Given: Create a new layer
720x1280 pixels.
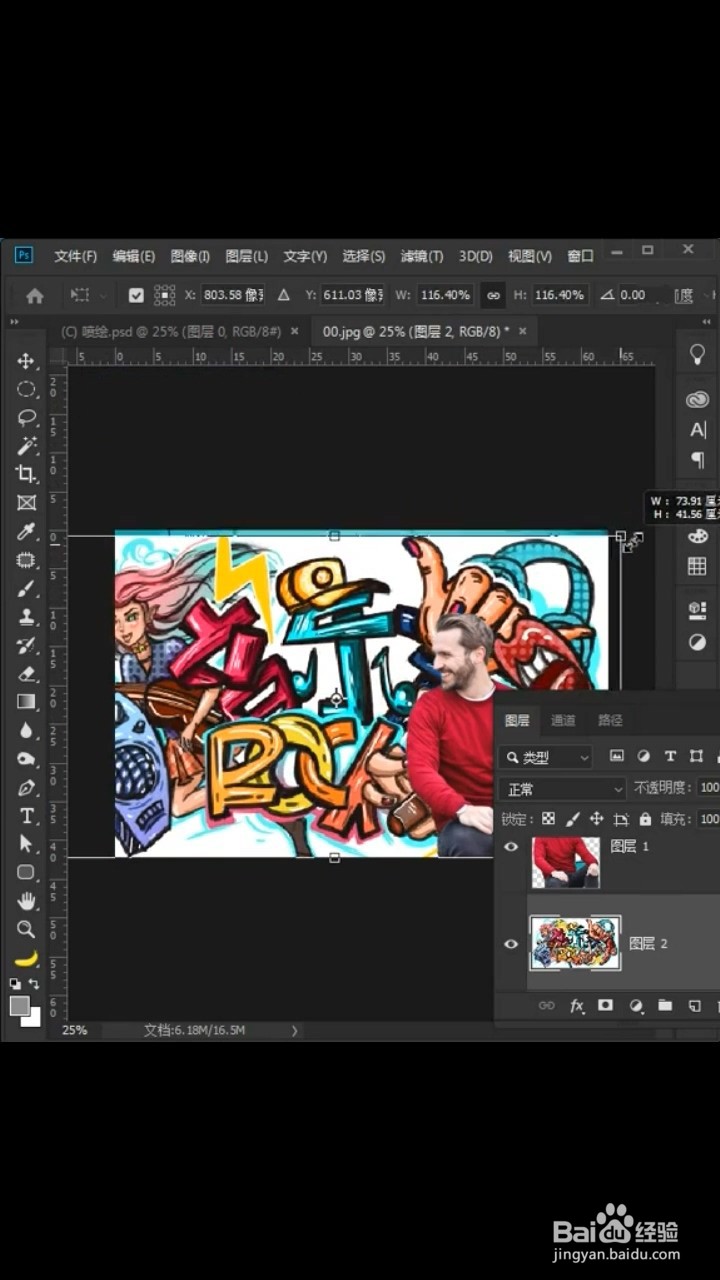Looking at the screenshot, I should click(695, 1006).
